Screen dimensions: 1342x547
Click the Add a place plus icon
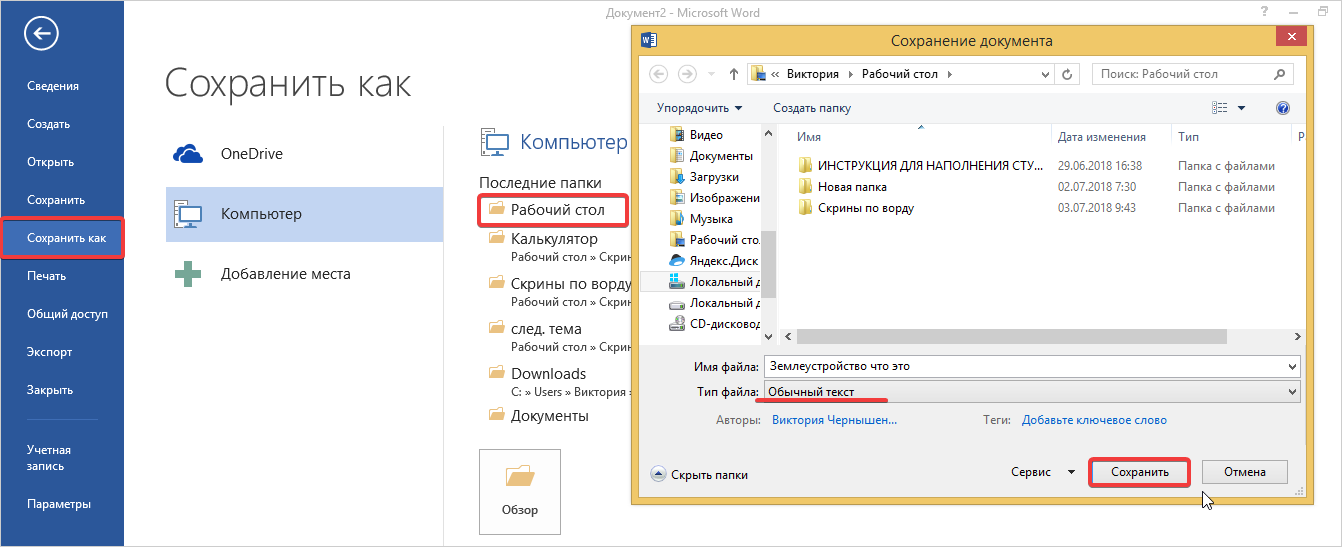[x=188, y=274]
